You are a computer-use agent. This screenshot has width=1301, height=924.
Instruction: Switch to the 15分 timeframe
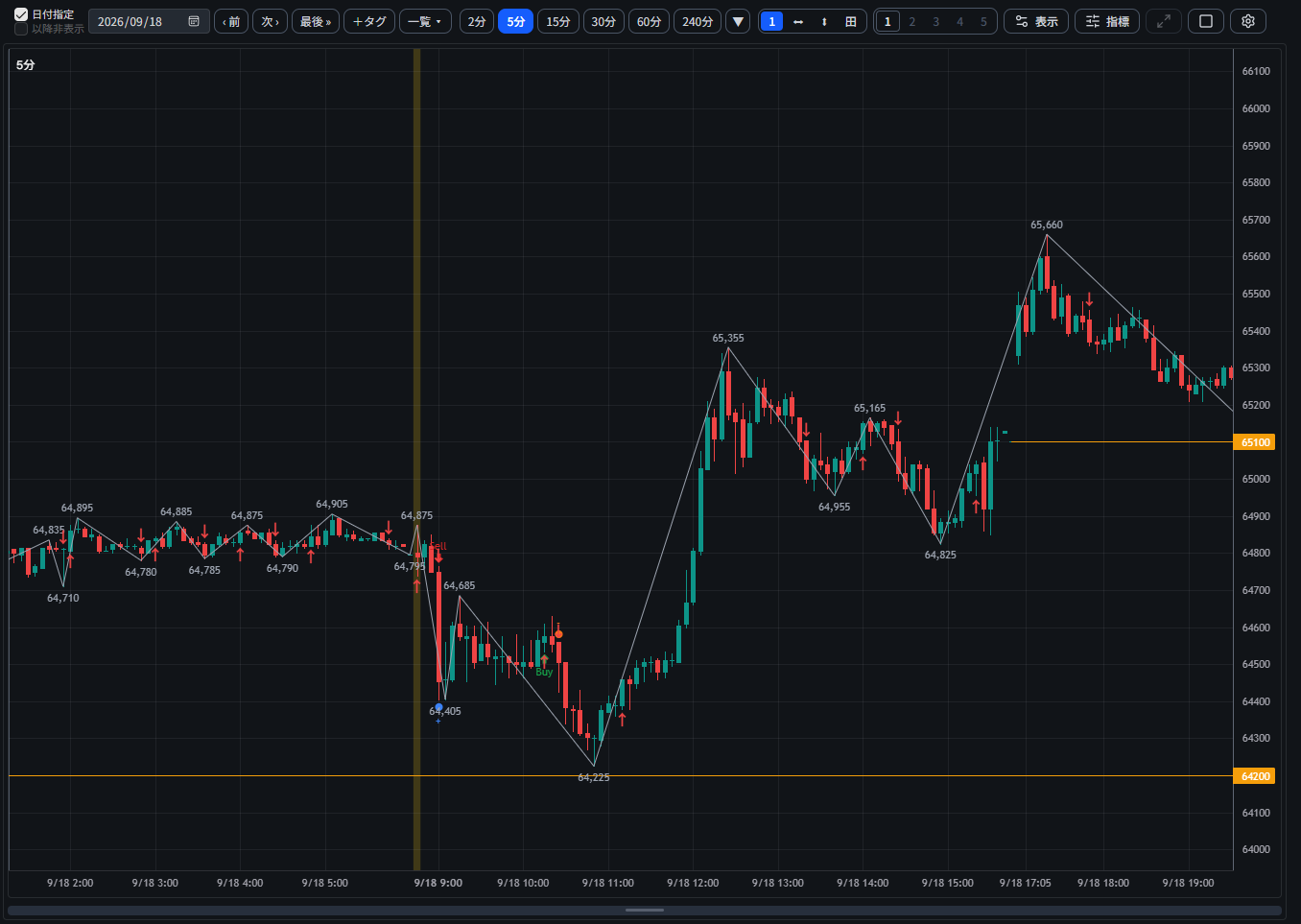tap(558, 21)
